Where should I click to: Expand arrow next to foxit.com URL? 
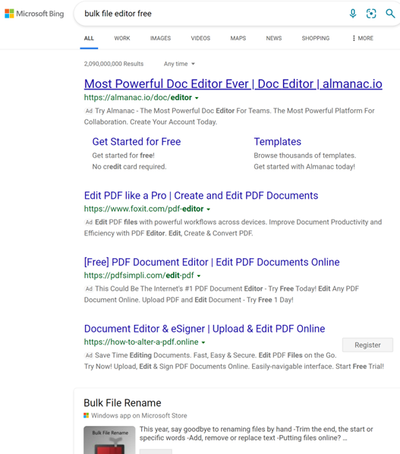click(208, 209)
